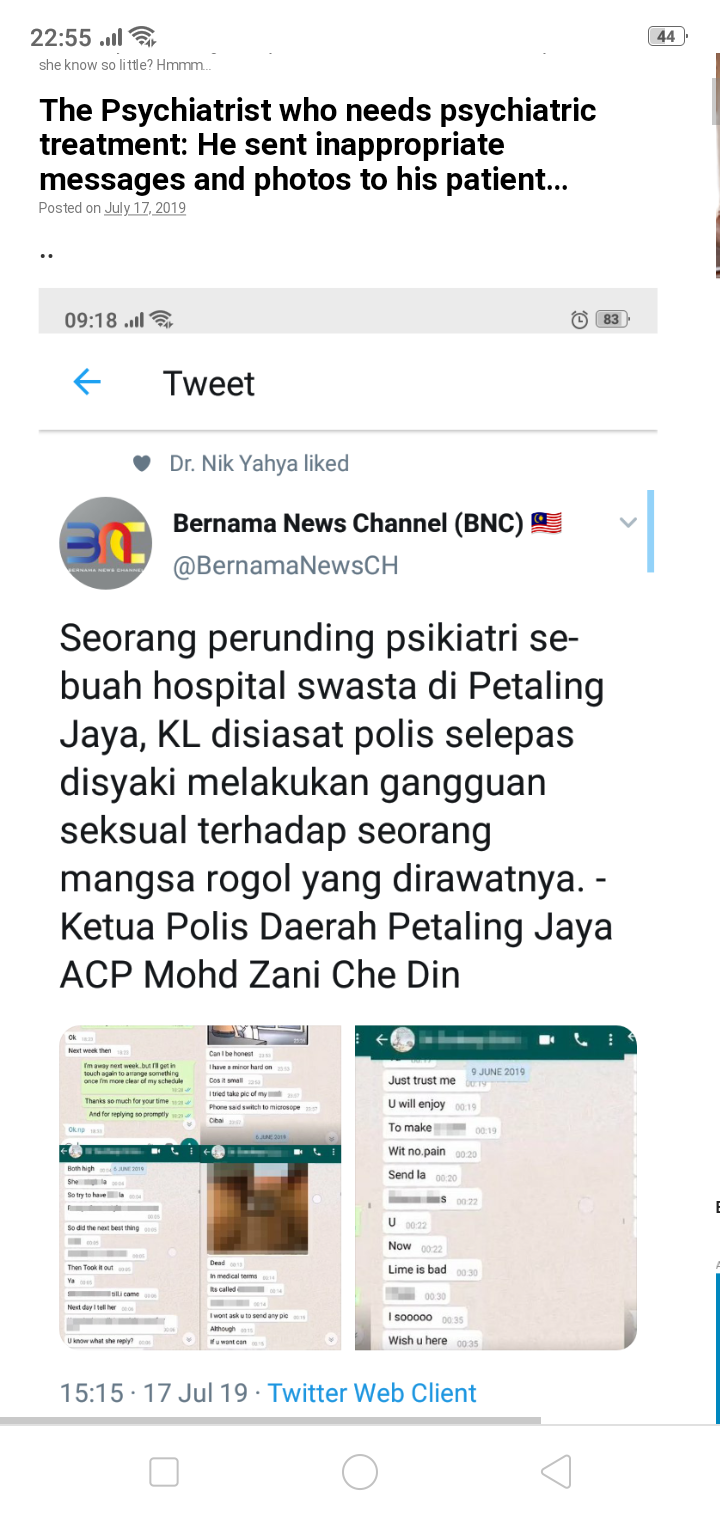Tap the blue back arrow beside Tweet

[87, 382]
